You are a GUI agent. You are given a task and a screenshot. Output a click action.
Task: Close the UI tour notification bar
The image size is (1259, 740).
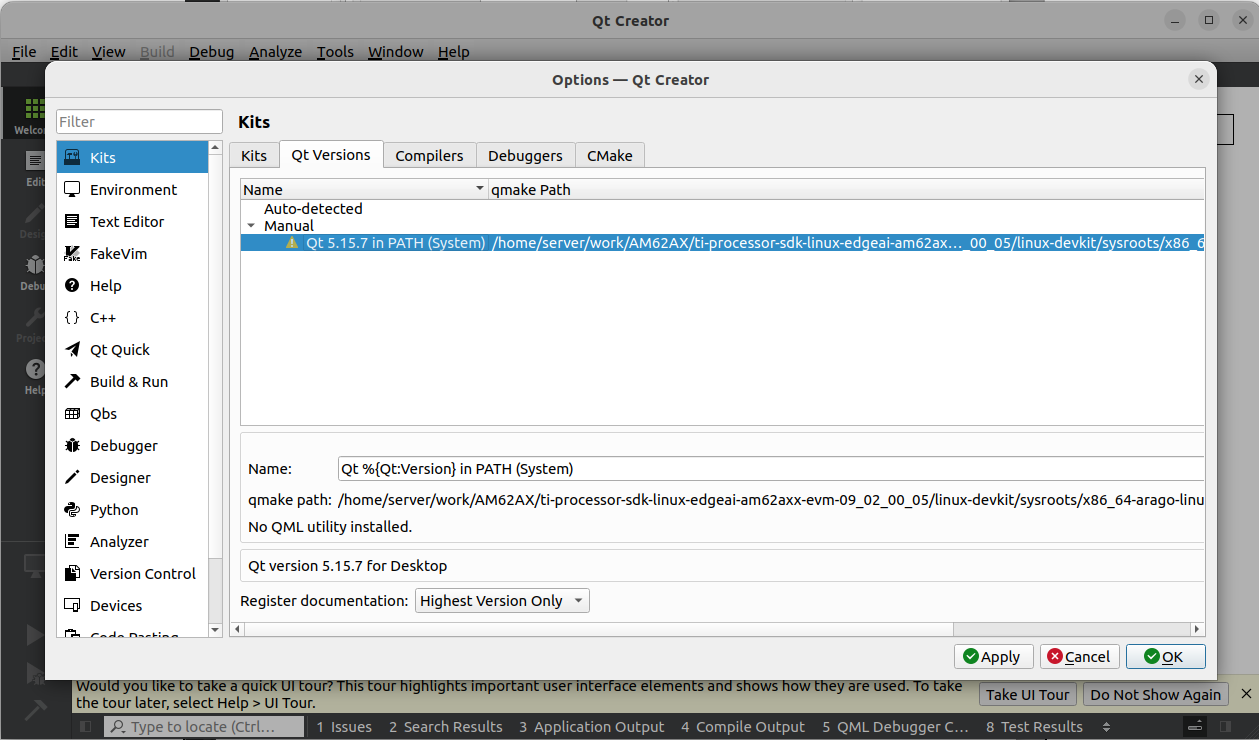point(1246,694)
